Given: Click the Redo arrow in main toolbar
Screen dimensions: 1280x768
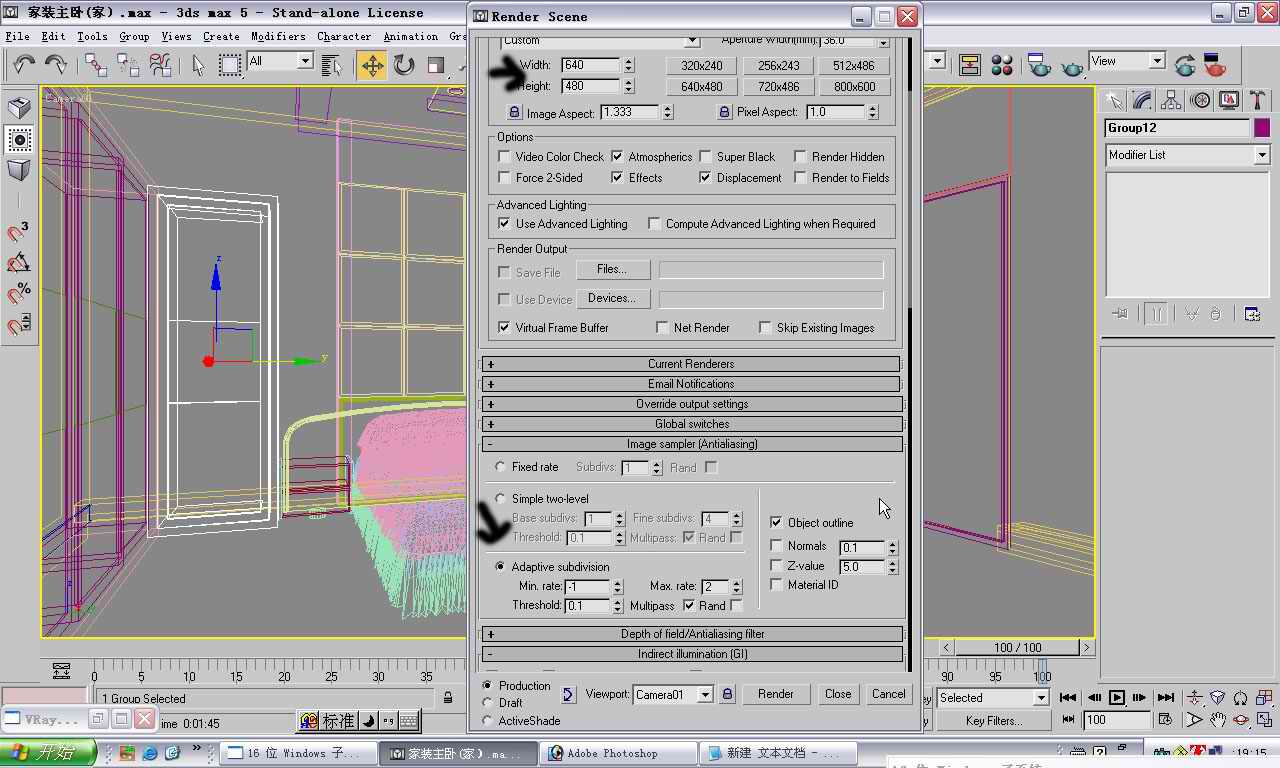Looking at the screenshot, I should click(x=56, y=65).
